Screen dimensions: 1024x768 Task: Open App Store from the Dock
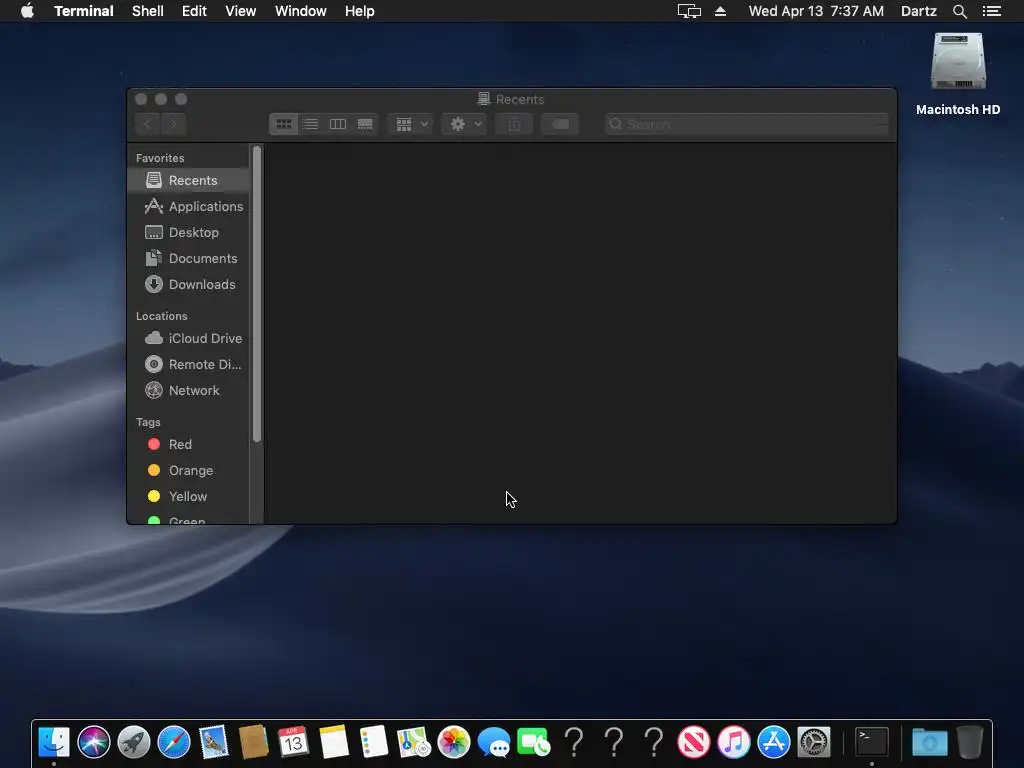774,742
